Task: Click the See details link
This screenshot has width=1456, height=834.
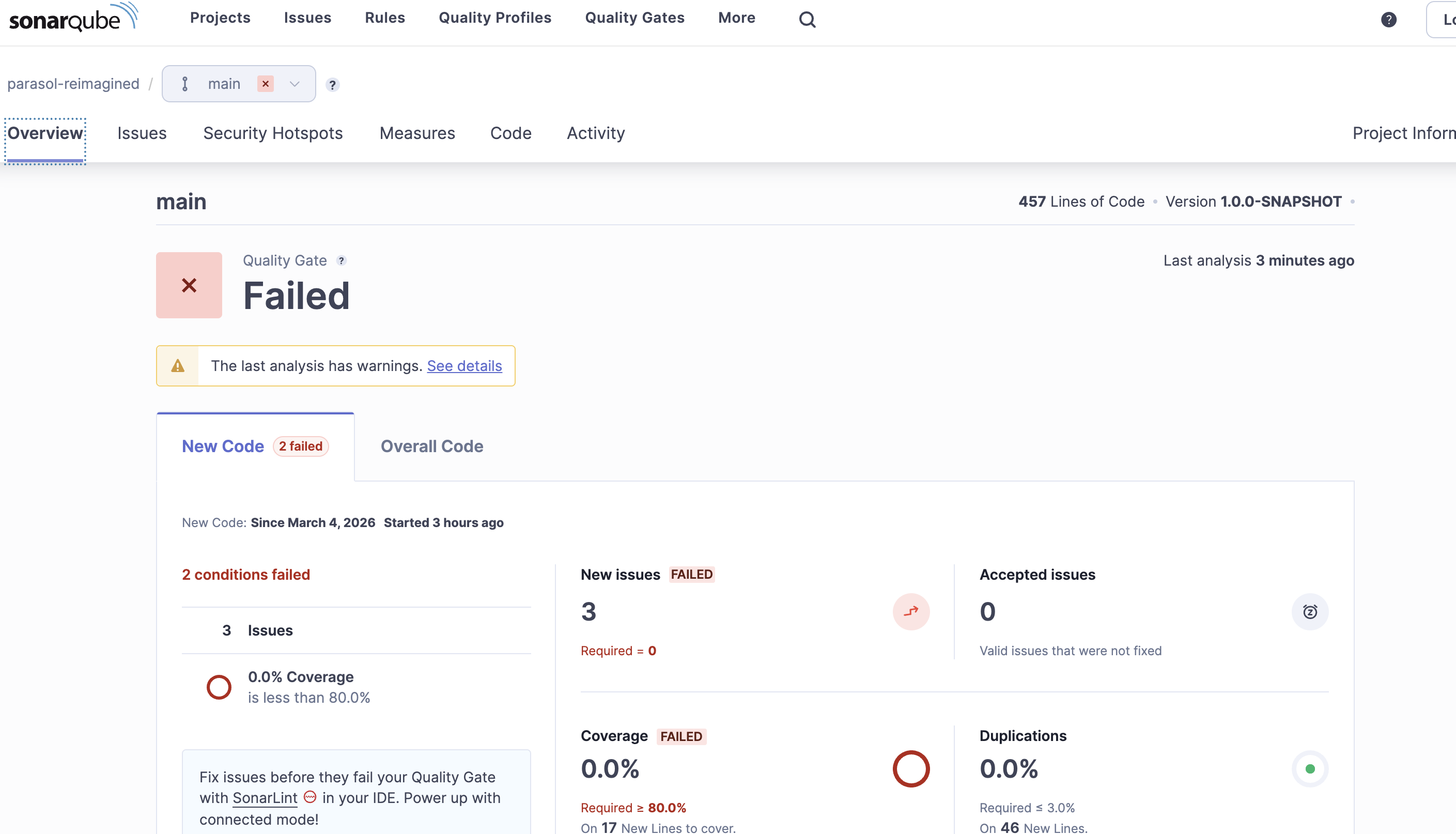Action: (464, 365)
